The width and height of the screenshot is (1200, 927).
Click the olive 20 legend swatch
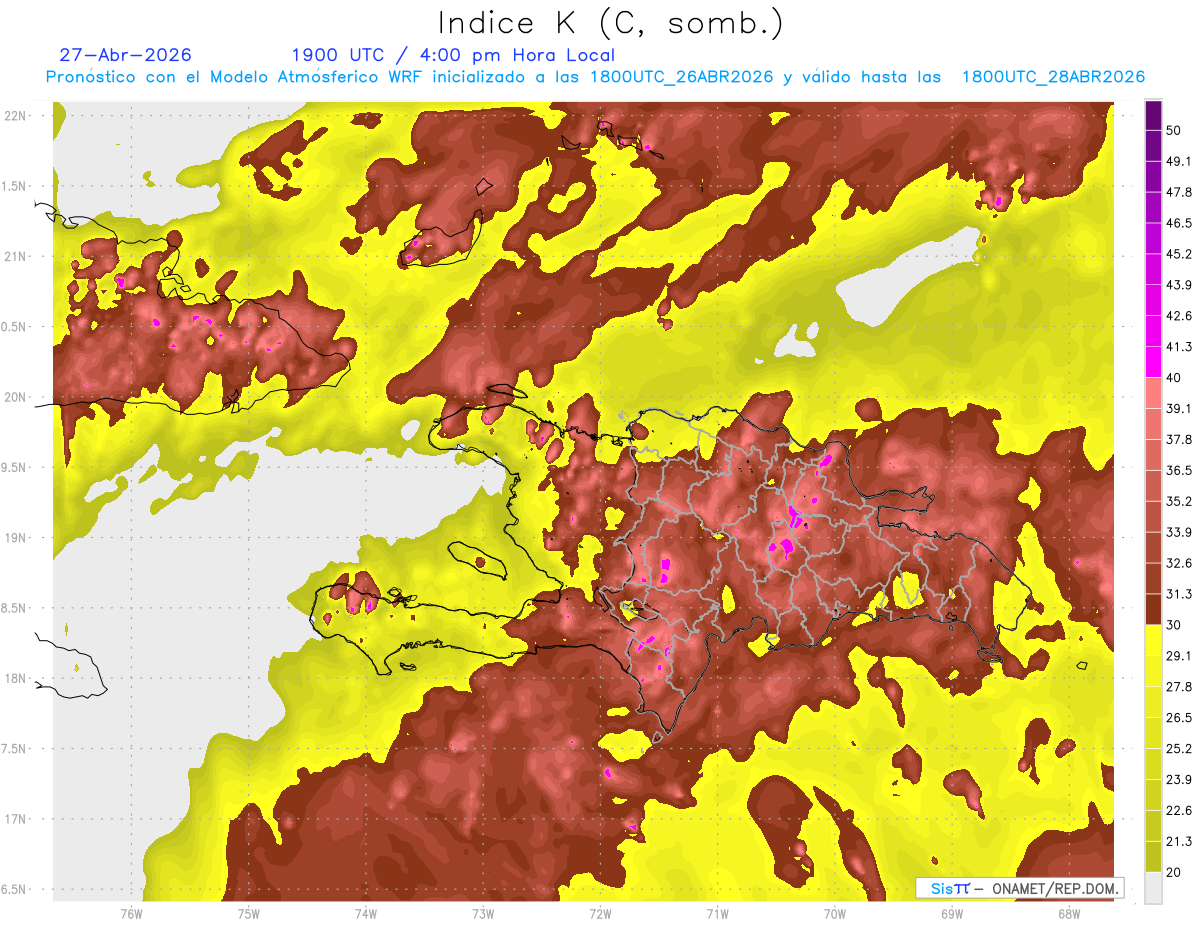[x=1153, y=857]
